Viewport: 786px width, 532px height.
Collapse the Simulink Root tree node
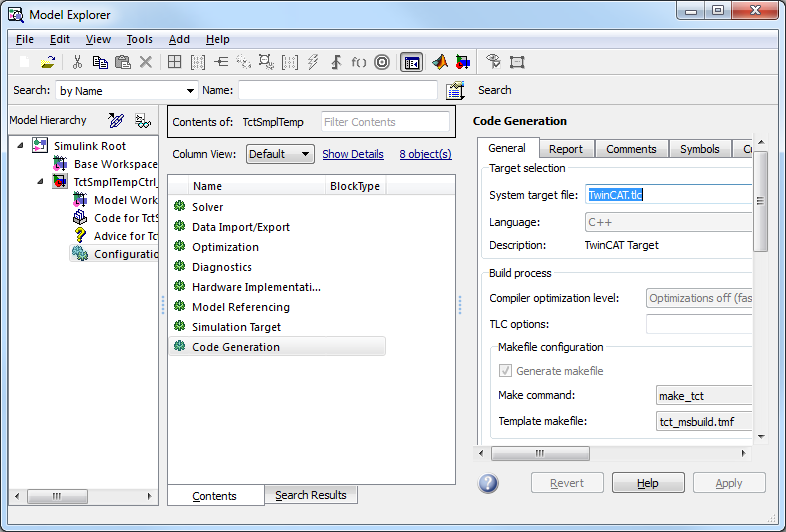click(x=20, y=145)
